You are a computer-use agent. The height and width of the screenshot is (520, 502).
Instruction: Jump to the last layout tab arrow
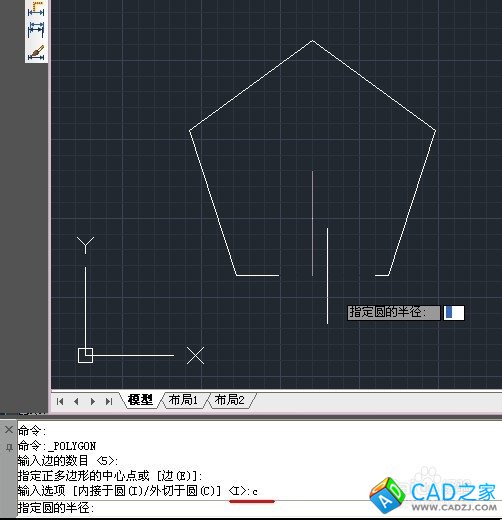tap(109, 401)
